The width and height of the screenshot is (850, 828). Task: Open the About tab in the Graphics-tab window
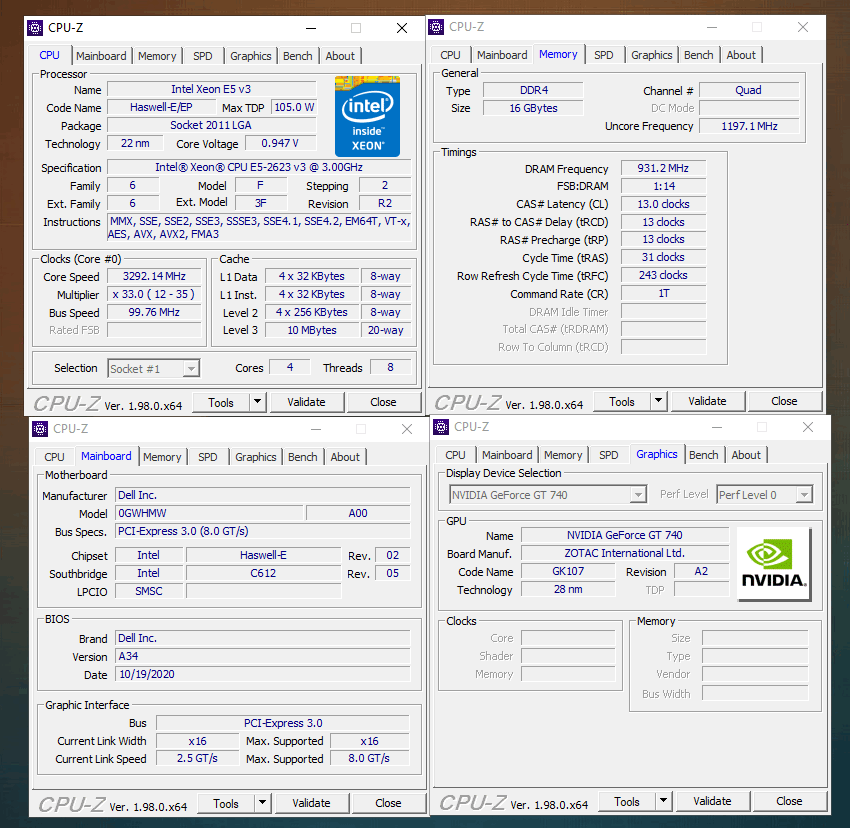point(746,455)
